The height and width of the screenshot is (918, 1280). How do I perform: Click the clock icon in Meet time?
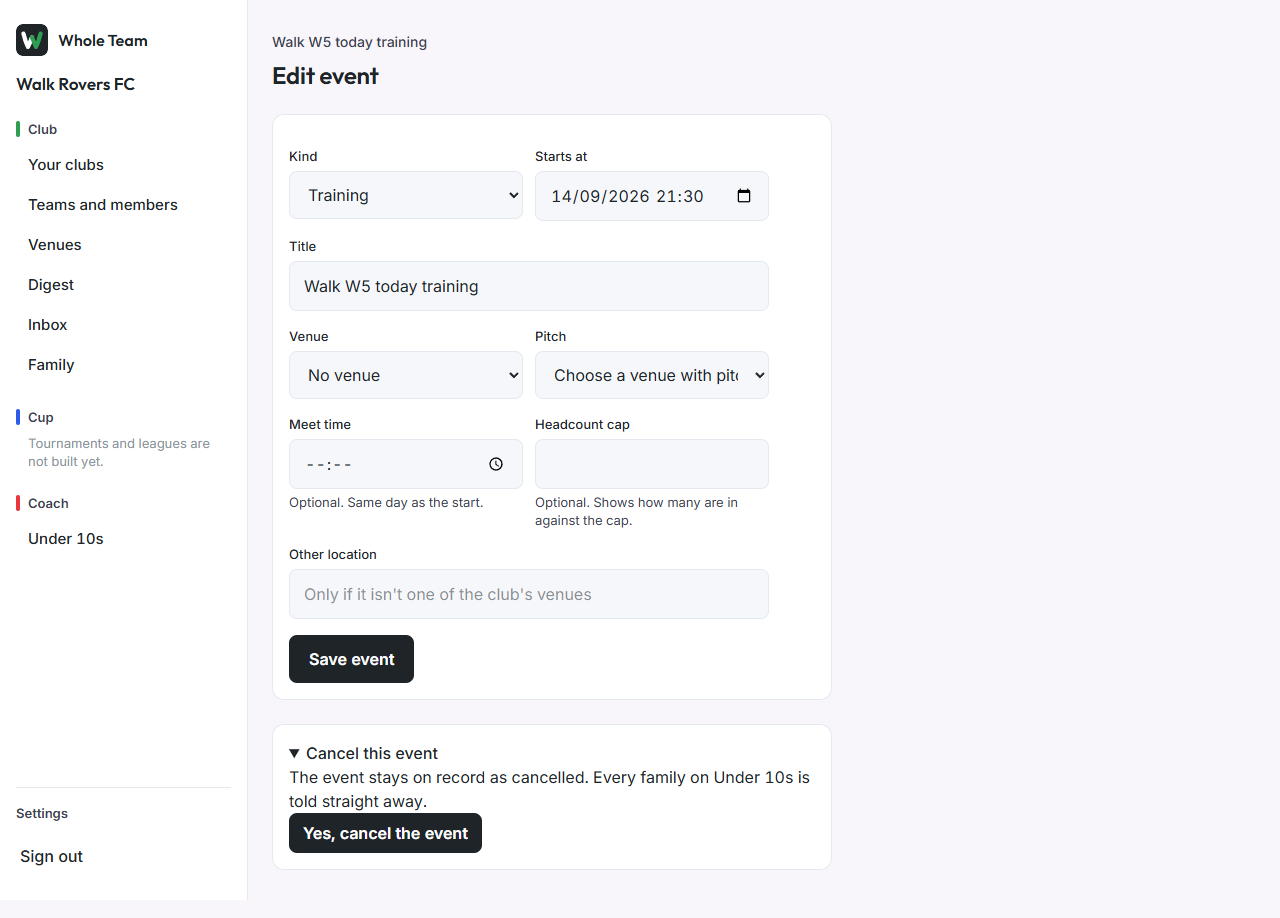coord(496,464)
